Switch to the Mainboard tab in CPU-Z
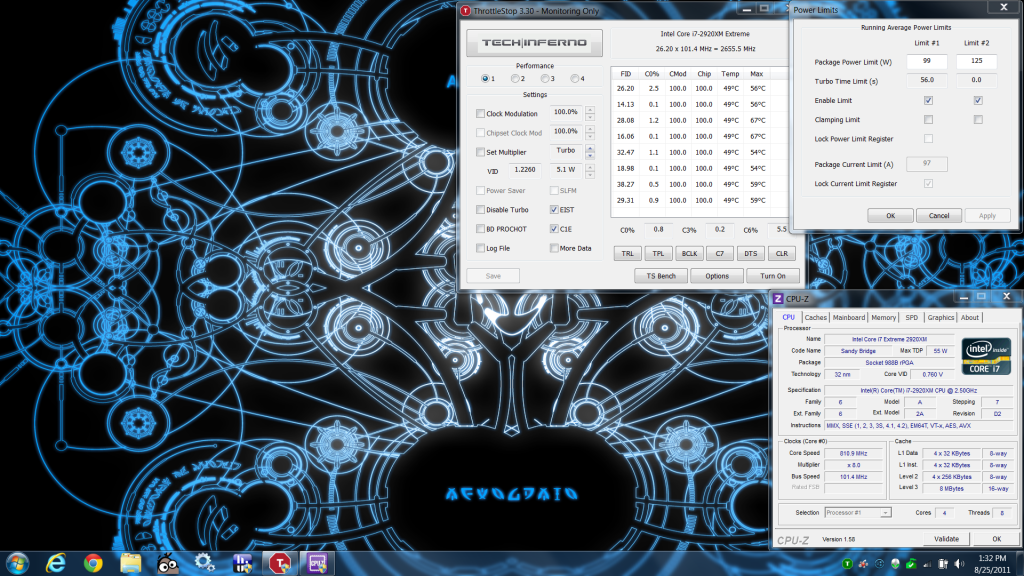This screenshot has height=576, width=1024. click(849, 317)
